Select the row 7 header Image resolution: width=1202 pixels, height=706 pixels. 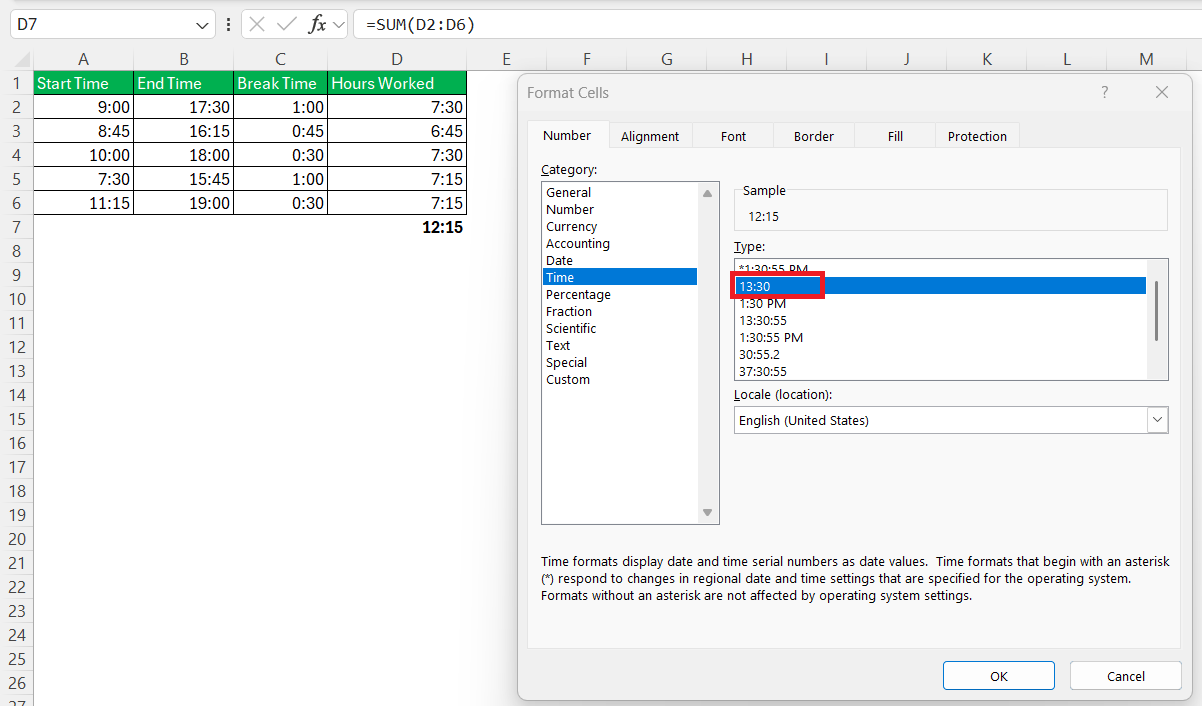(16, 227)
